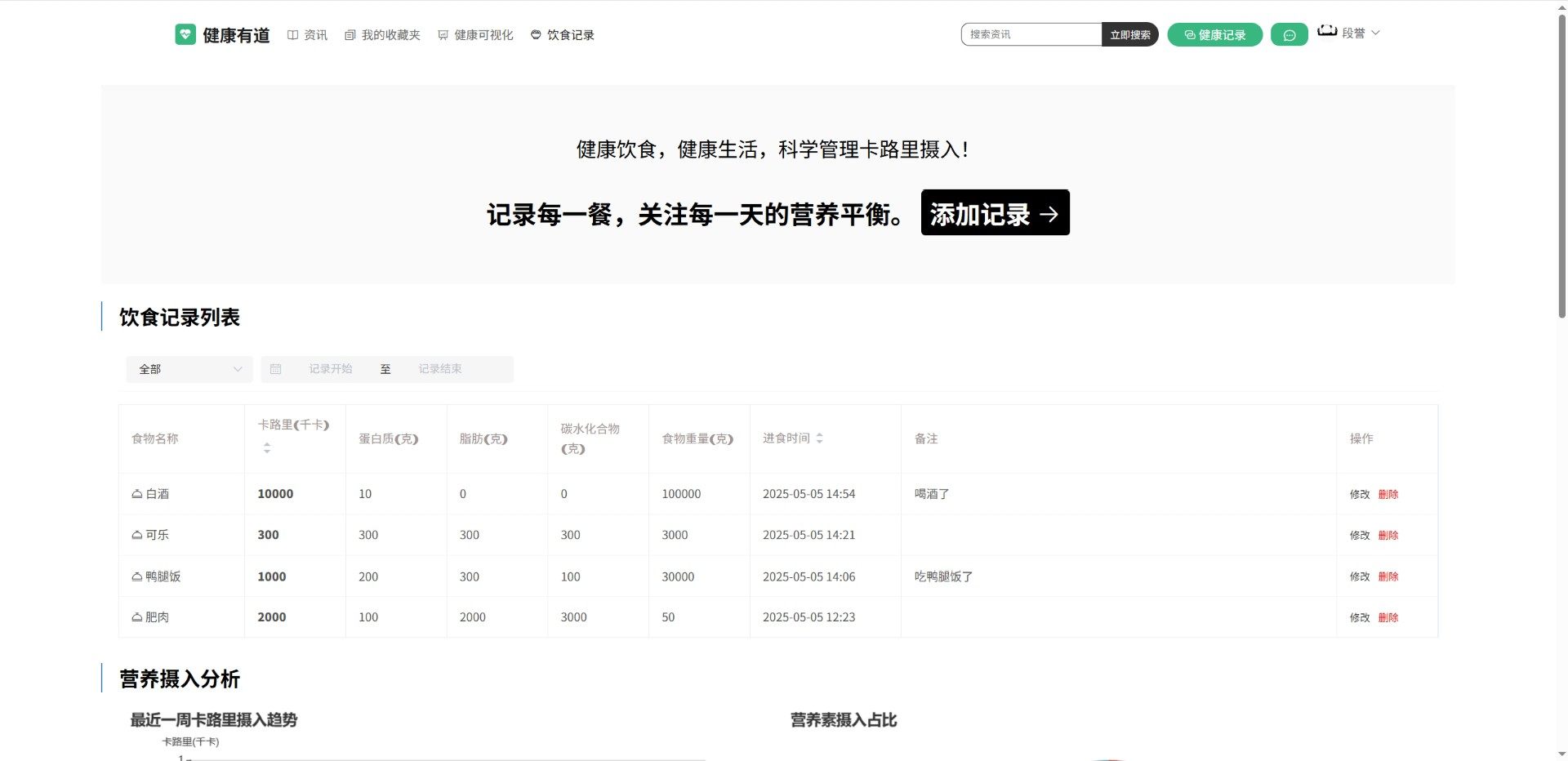Open the 健康可视化 navigation item
The height and width of the screenshot is (761, 1568).
point(475,35)
